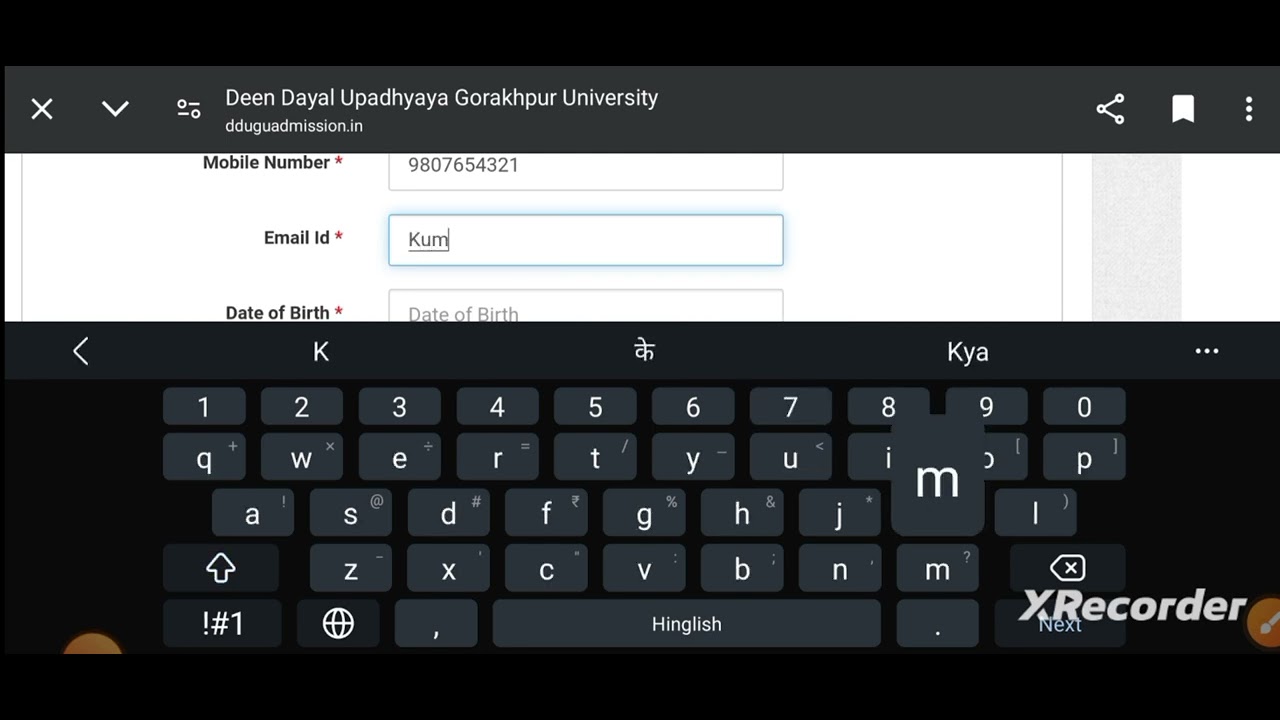Click into the Email Id field
This screenshot has height=720, width=1280.
[586, 240]
